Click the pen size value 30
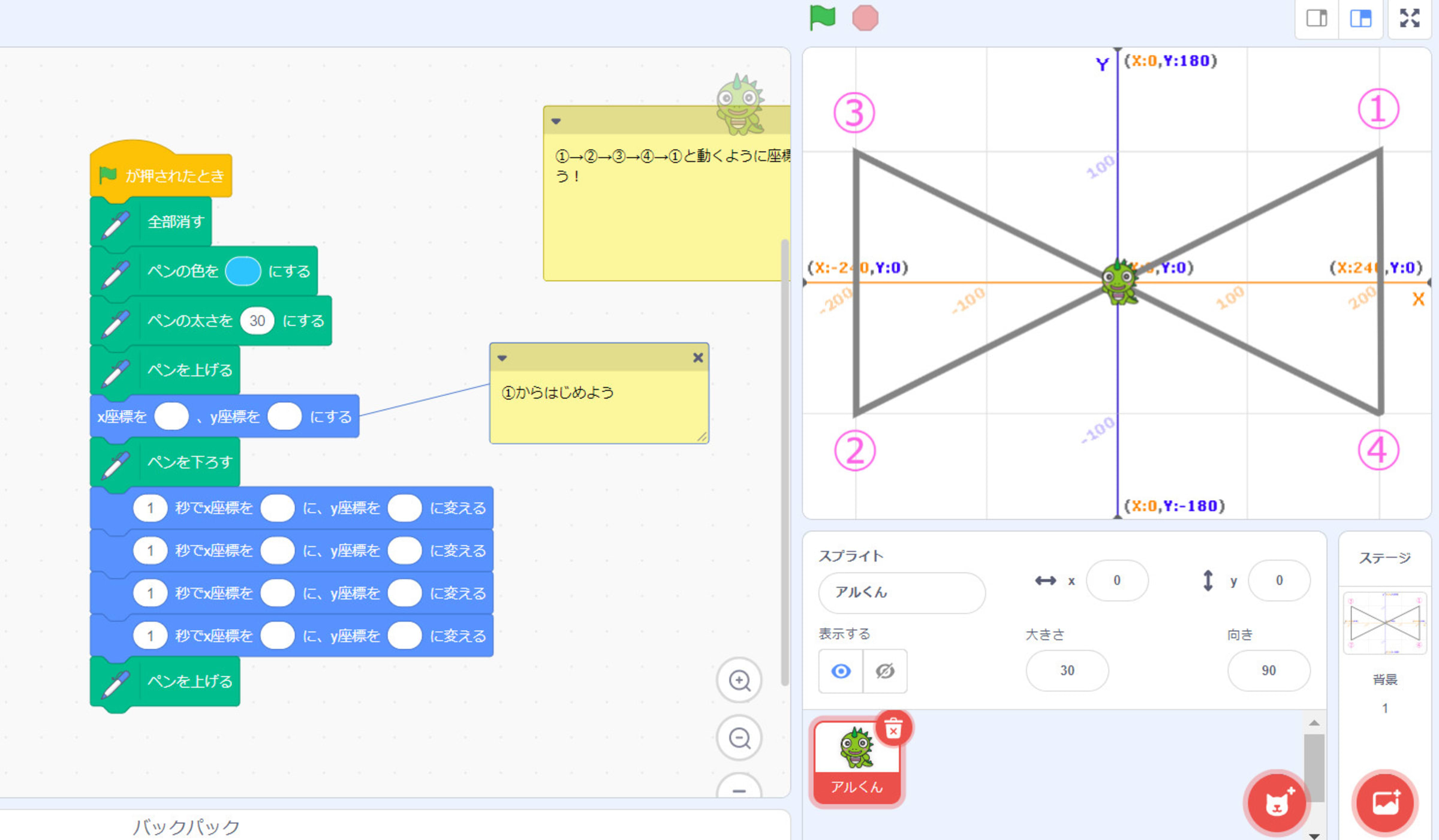 (257, 321)
